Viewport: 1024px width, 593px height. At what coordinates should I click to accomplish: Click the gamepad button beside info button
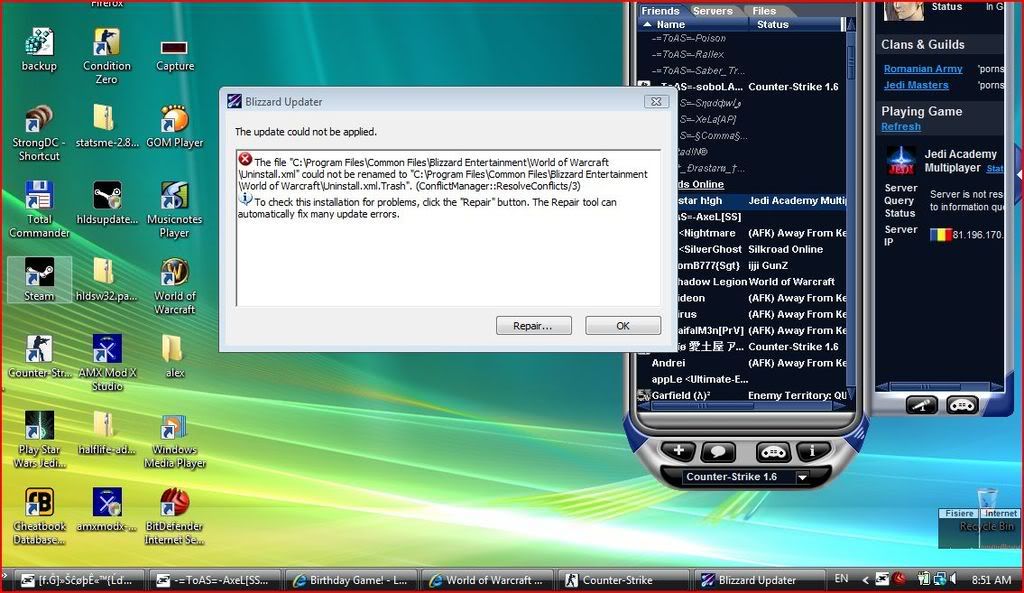tap(772, 452)
